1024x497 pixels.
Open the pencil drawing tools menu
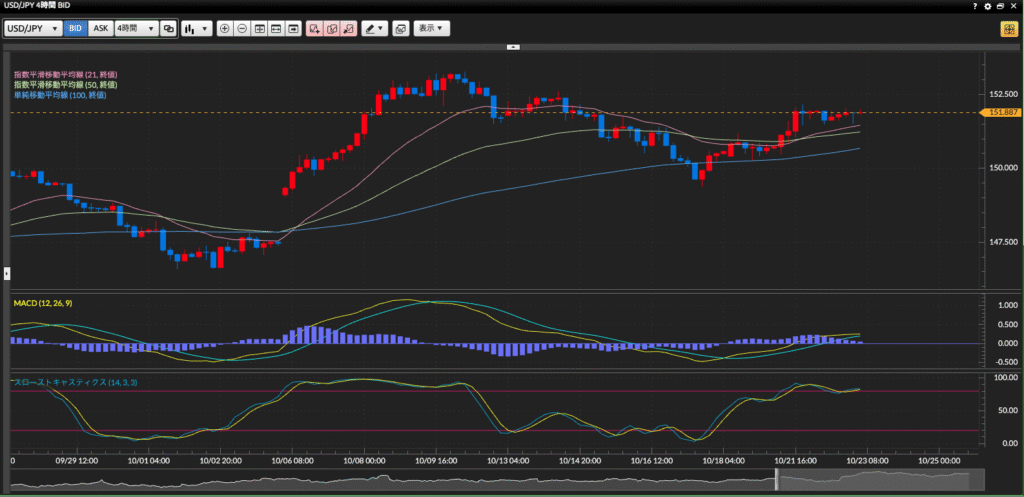pos(375,29)
